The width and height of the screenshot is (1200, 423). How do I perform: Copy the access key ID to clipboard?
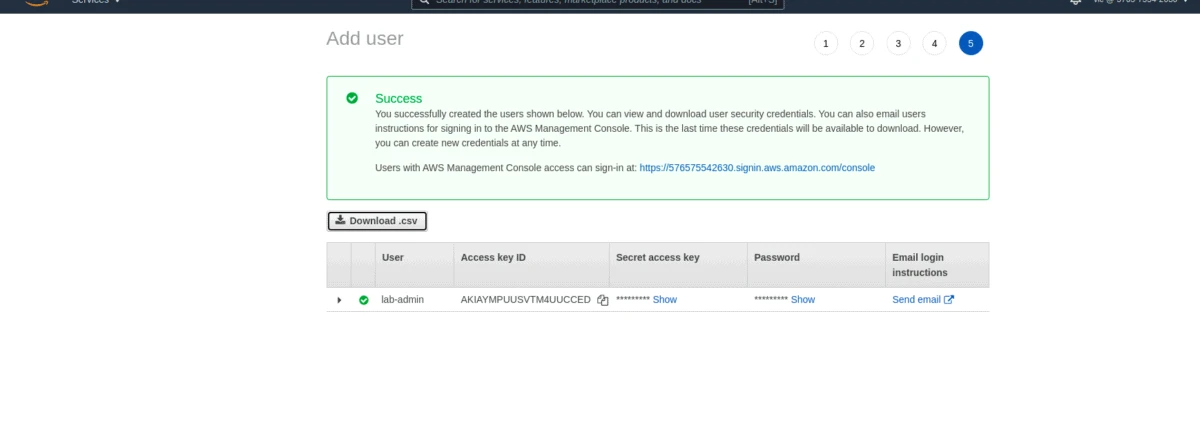(603, 300)
